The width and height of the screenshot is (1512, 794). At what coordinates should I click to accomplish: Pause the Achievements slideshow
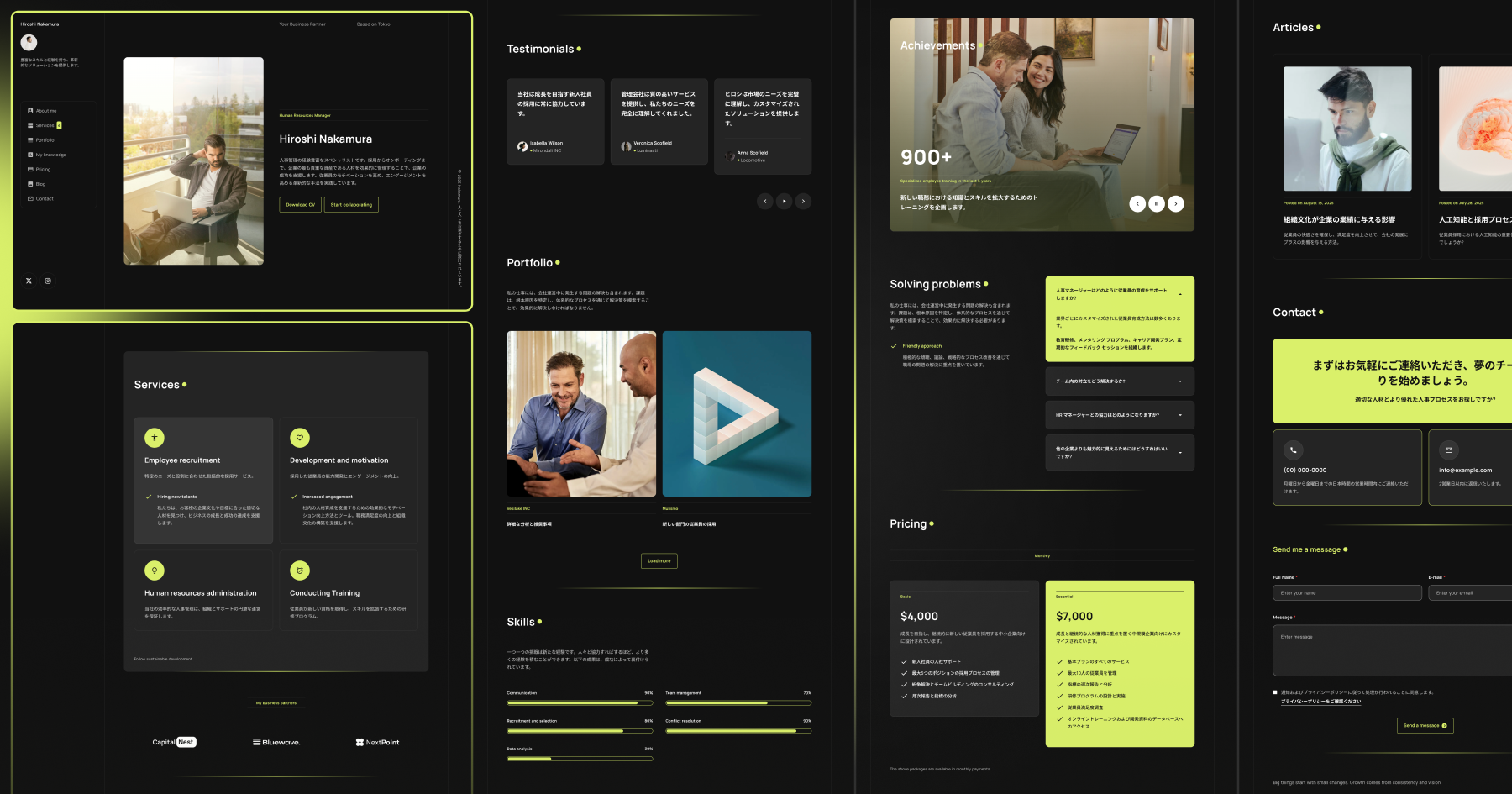[1157, 203]
